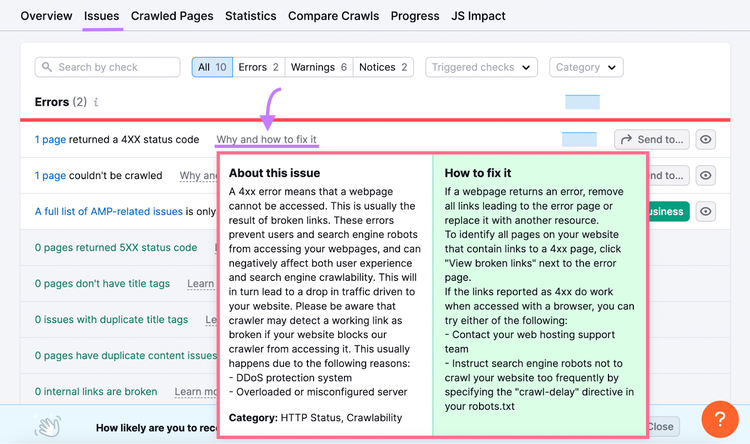Click 0 issues with duplicate title tags
The image size is (750, 444).
(x=111, y=320)
